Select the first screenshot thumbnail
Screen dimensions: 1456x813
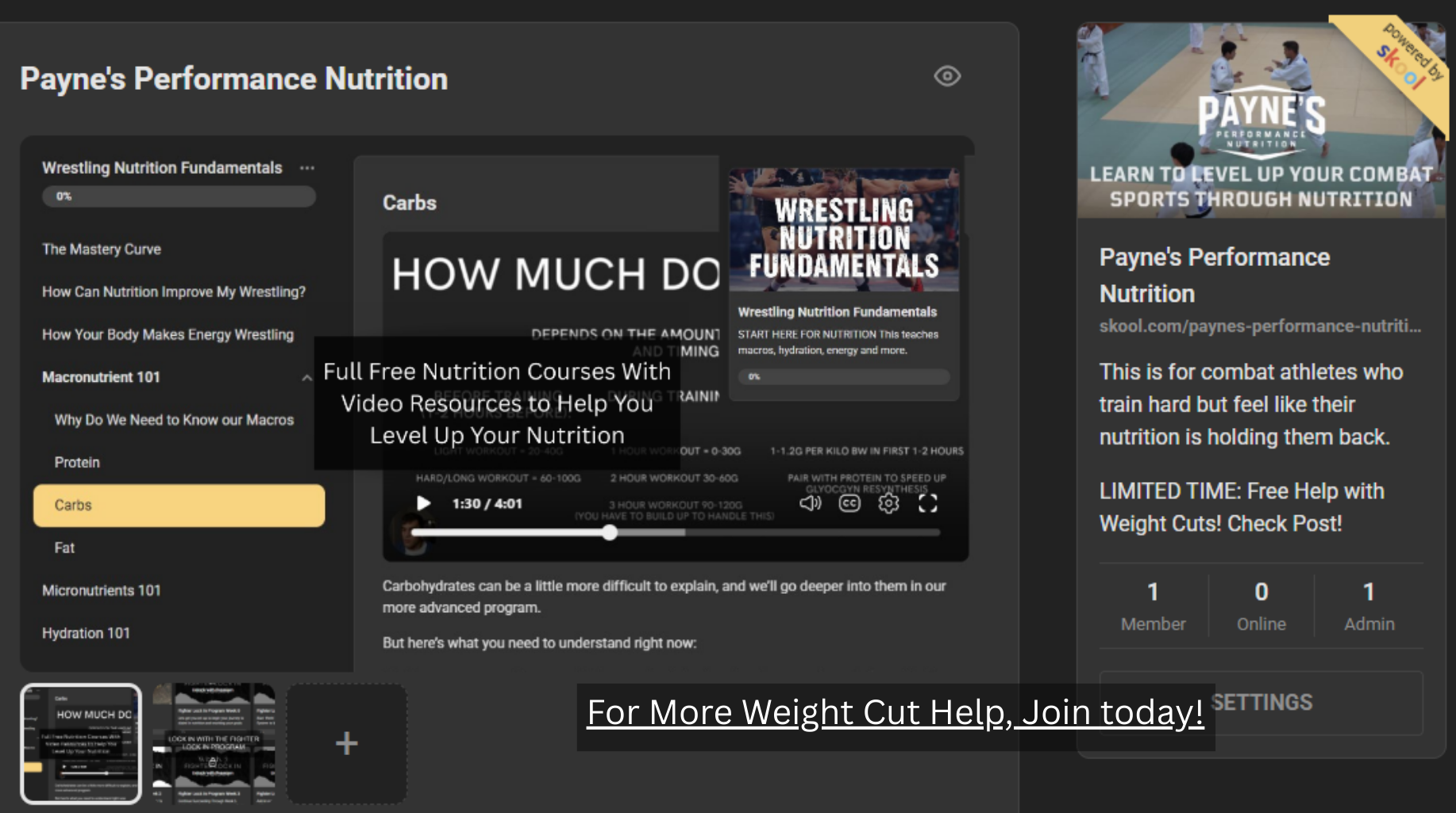81,744
